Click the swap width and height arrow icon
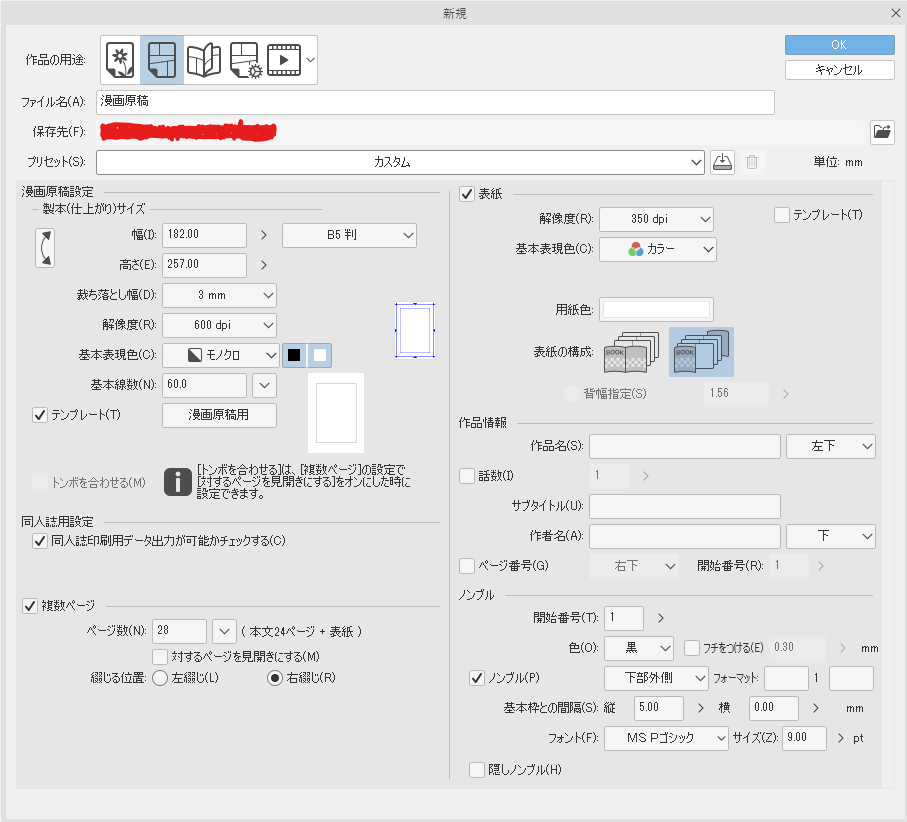Screen dimensions: 907x822 pos(45,248)
